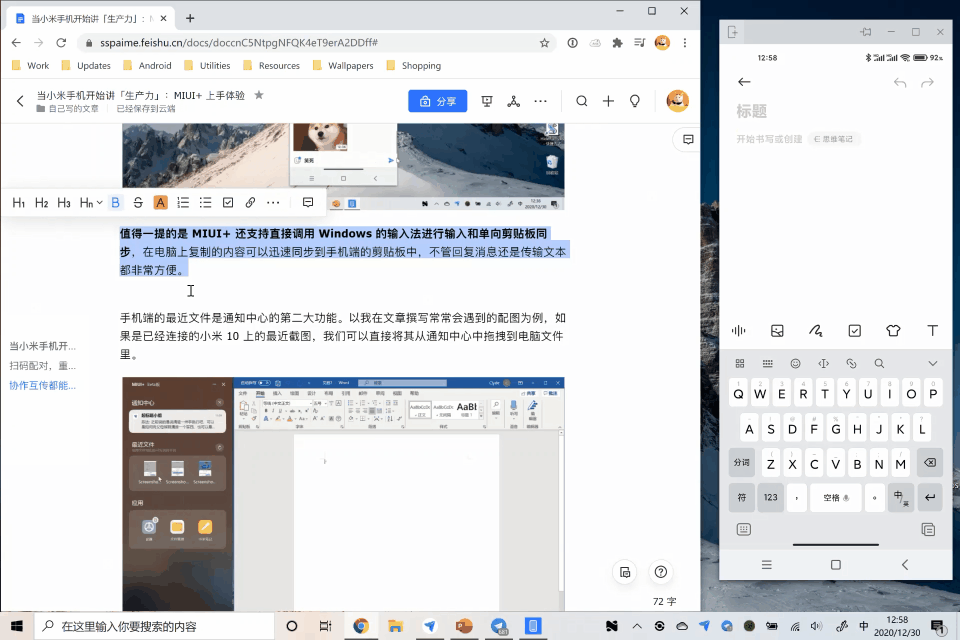
Task: Insert an image in phone note
Action: click(777, 331)
